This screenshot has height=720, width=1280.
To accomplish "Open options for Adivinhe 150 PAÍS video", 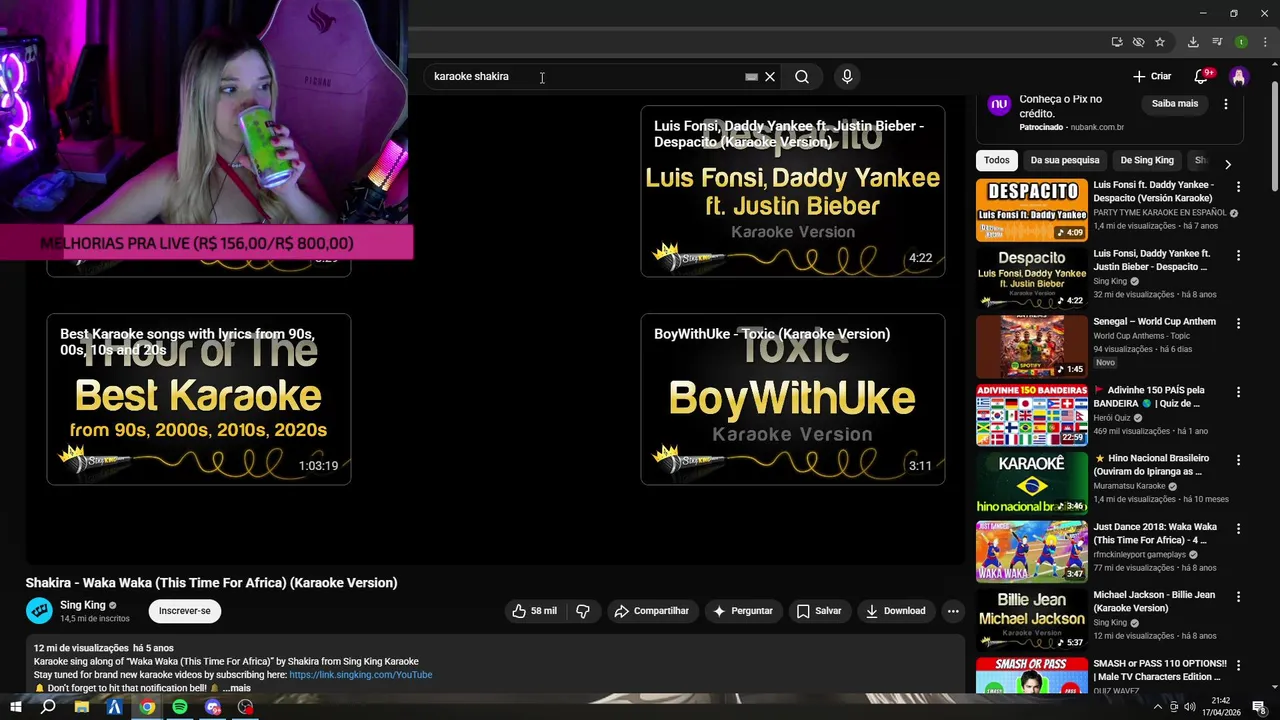I will tap(1238, 392).
